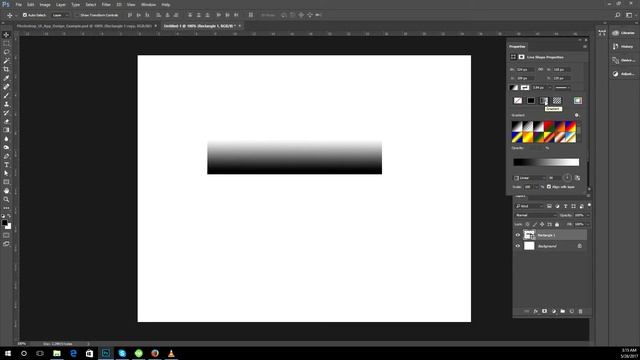This screenshot has width=640, height=360.
Task: Select the Rectangular Marquee tool
Action: click(6, 43)
